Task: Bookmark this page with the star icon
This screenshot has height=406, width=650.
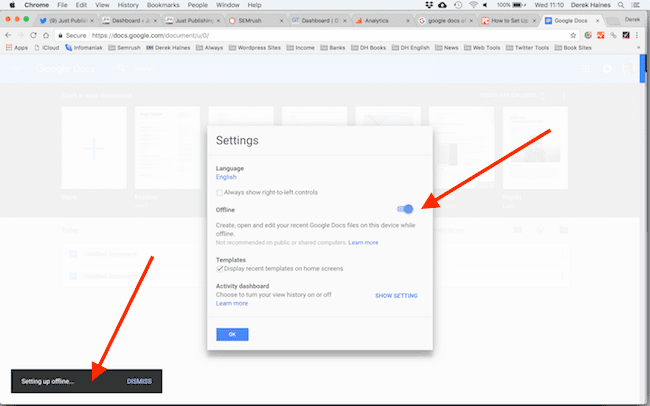Action: click(x=573, y=35)
